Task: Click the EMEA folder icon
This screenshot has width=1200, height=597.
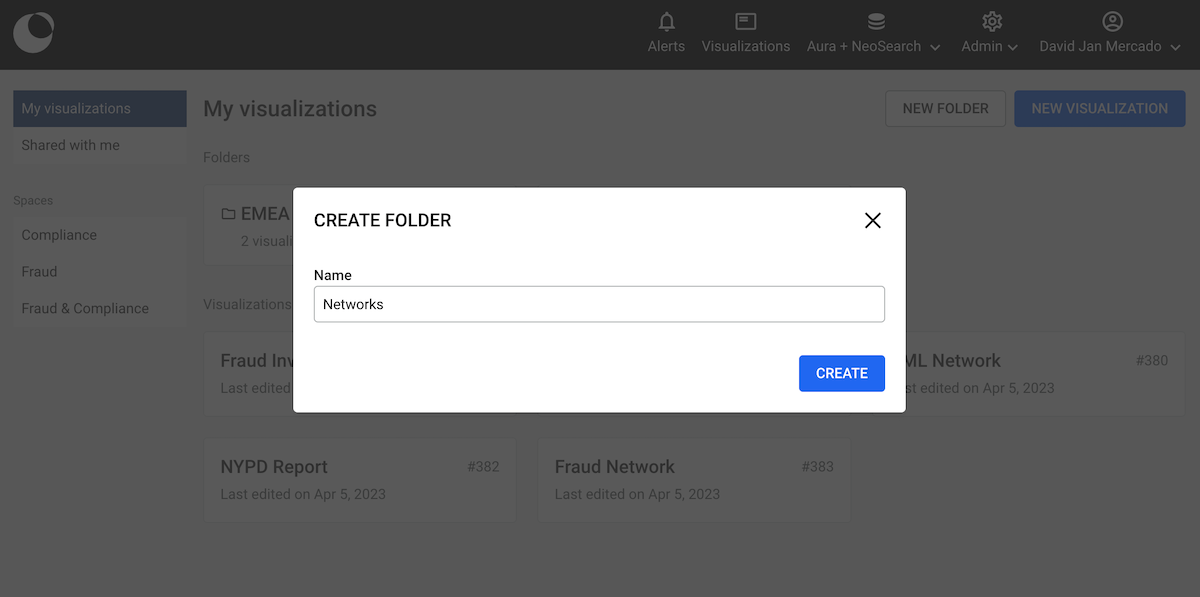Action: (228, 214)
